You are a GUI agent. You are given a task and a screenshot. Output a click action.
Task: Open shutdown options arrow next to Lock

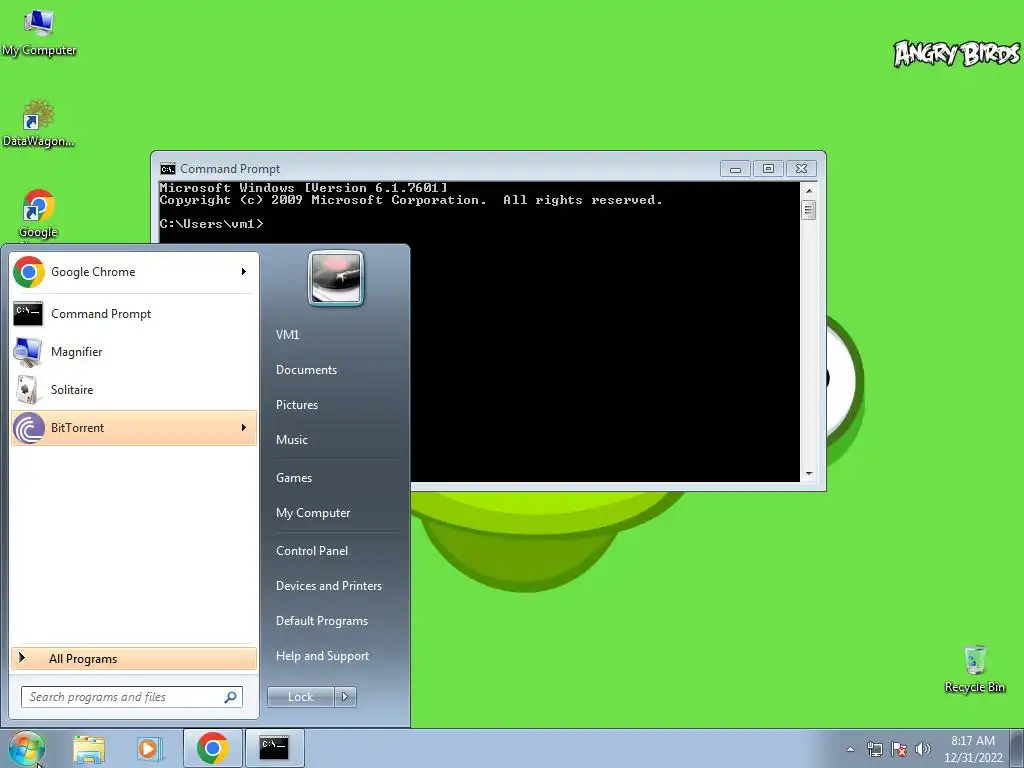pos(345,697)
